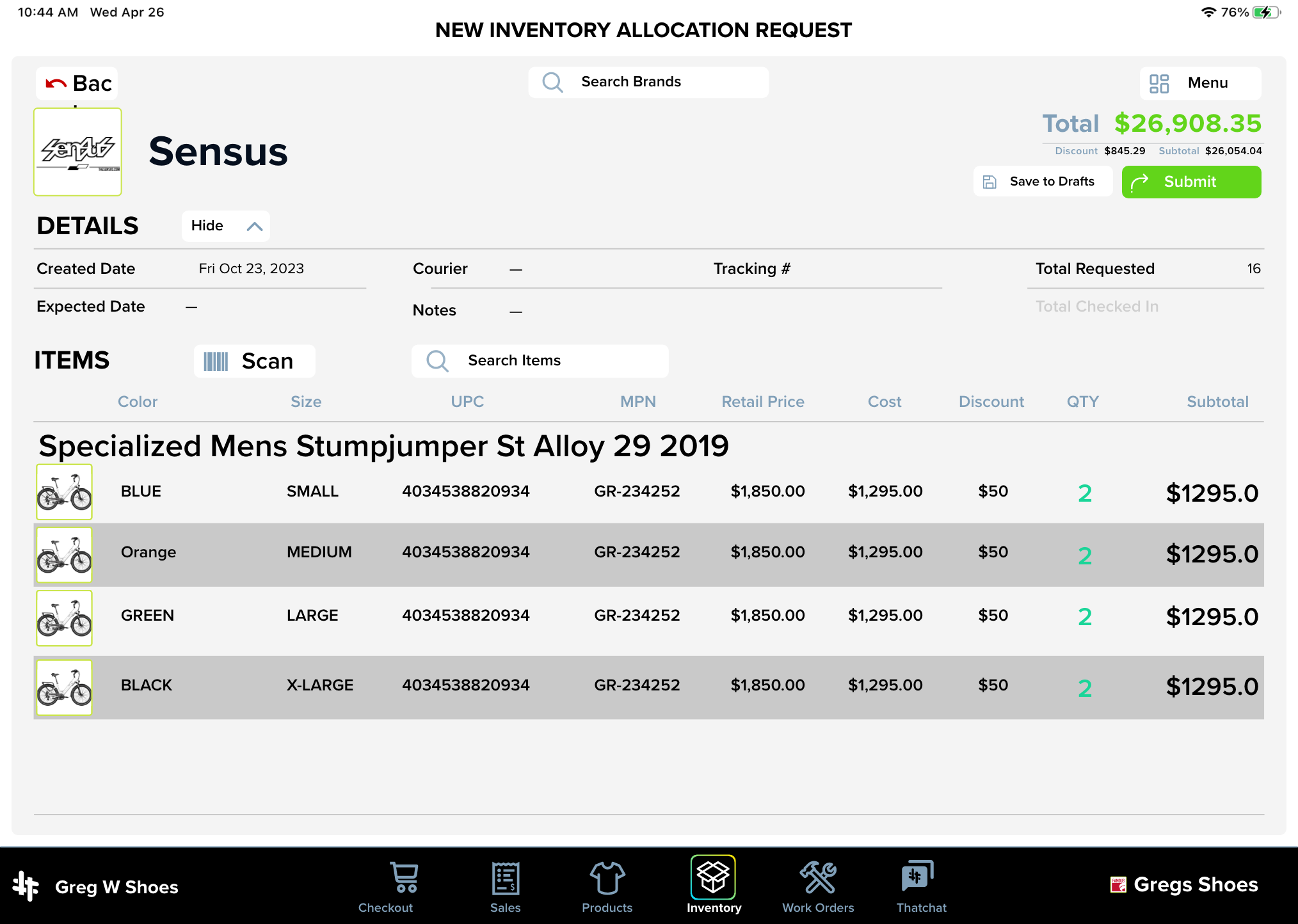Viewport: 1298px width, 924px height.
Task: Tap the Scan barcode button
Action: [254, 362]
